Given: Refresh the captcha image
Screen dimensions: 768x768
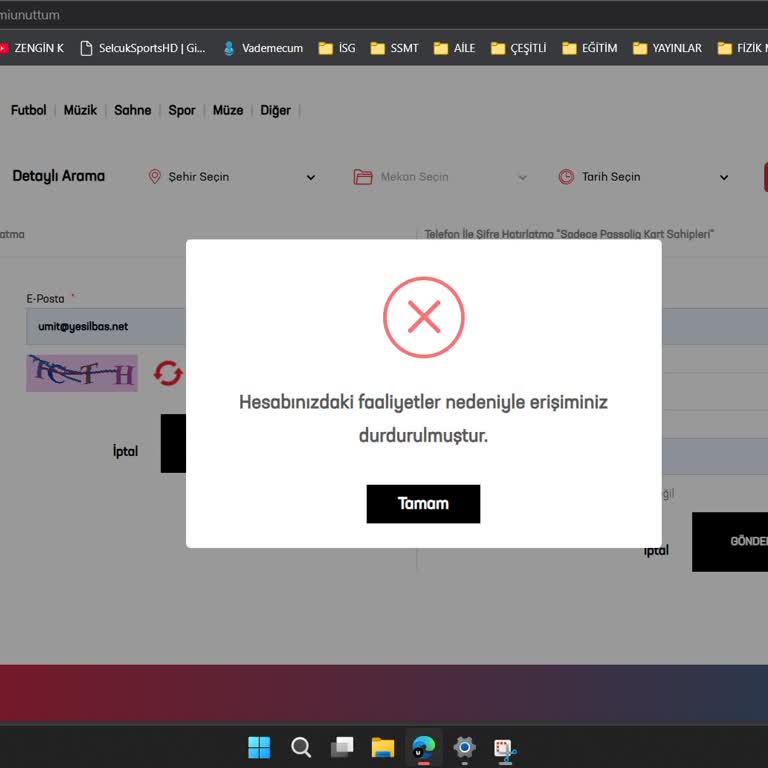Looking at the screenshot, I should 168,373.
